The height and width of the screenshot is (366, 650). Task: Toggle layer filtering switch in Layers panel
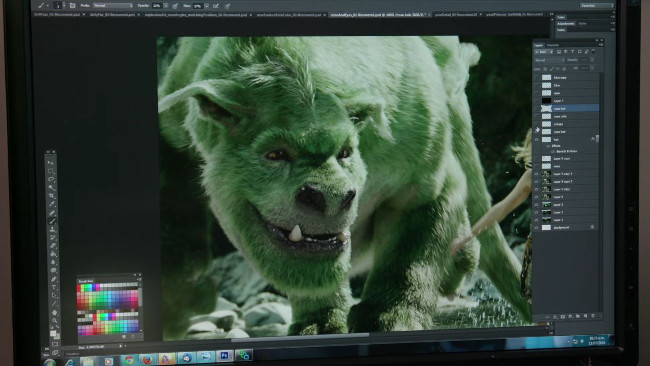(x=594, y=52)
